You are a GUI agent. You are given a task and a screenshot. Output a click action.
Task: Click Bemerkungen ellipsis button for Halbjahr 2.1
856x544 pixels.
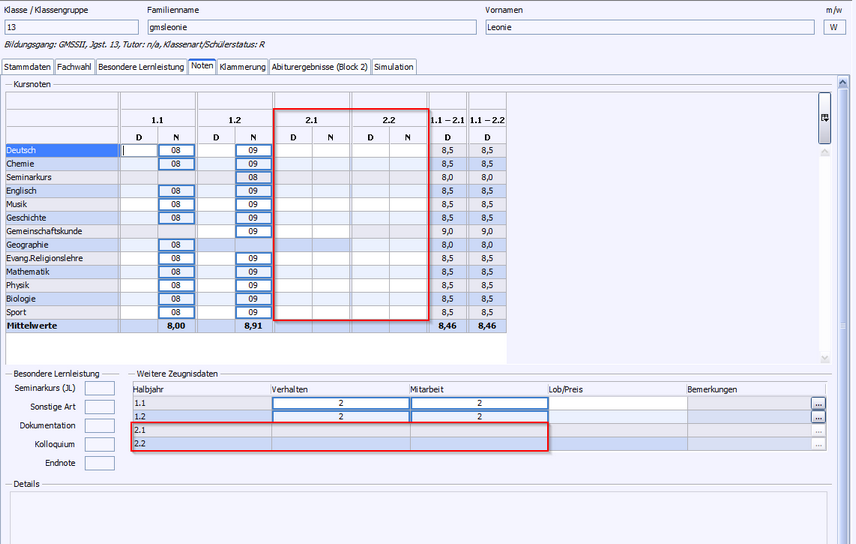coord(819,430)
